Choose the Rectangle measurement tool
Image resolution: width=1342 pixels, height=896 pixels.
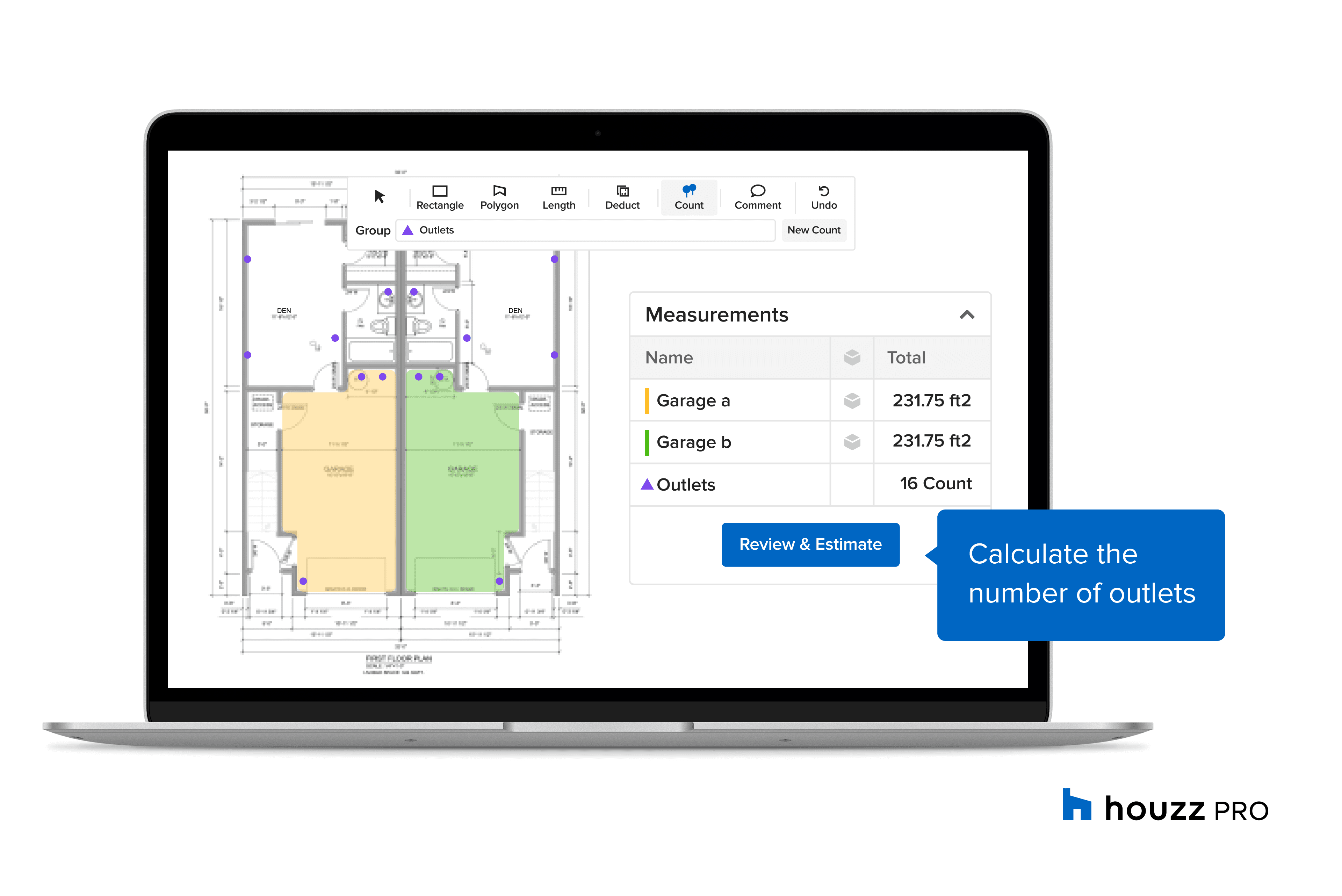[x=439, y=197]
